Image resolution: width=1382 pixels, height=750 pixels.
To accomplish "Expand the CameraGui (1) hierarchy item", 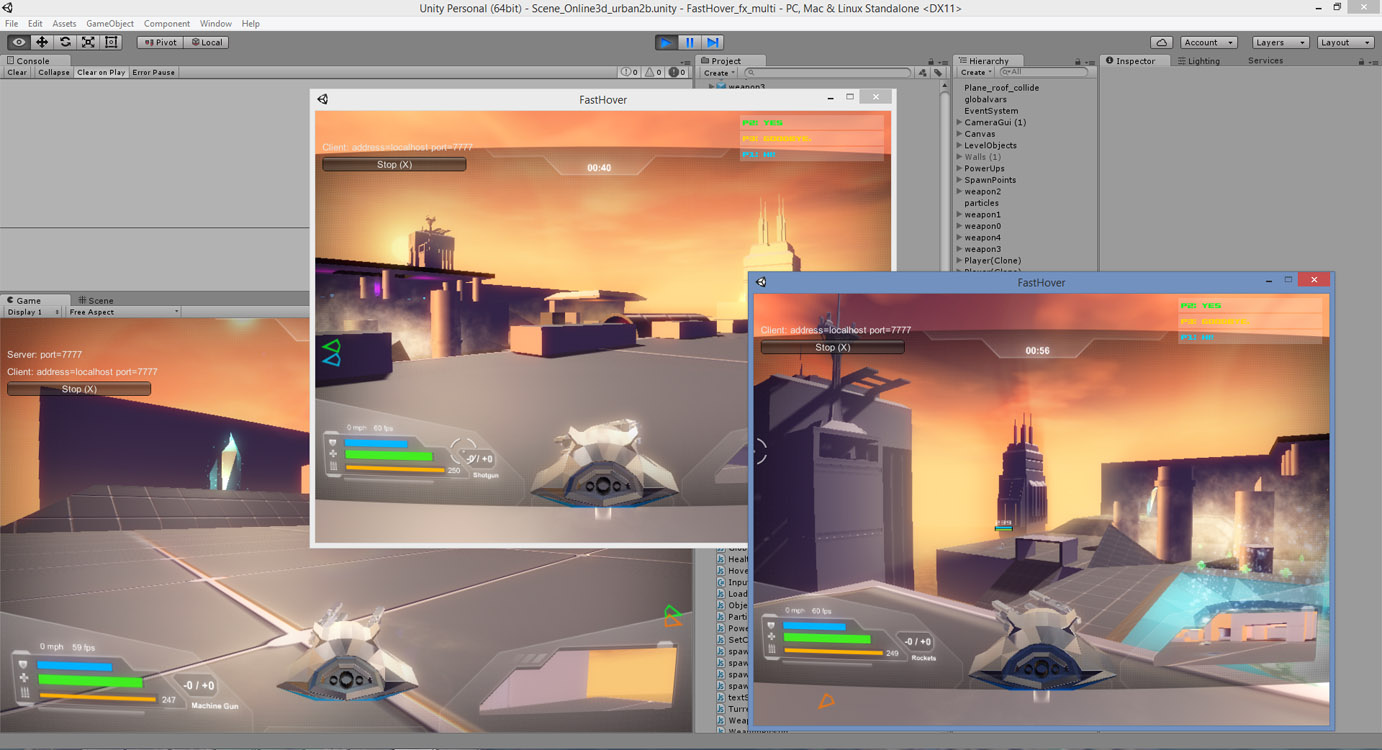I will point(959,122).
